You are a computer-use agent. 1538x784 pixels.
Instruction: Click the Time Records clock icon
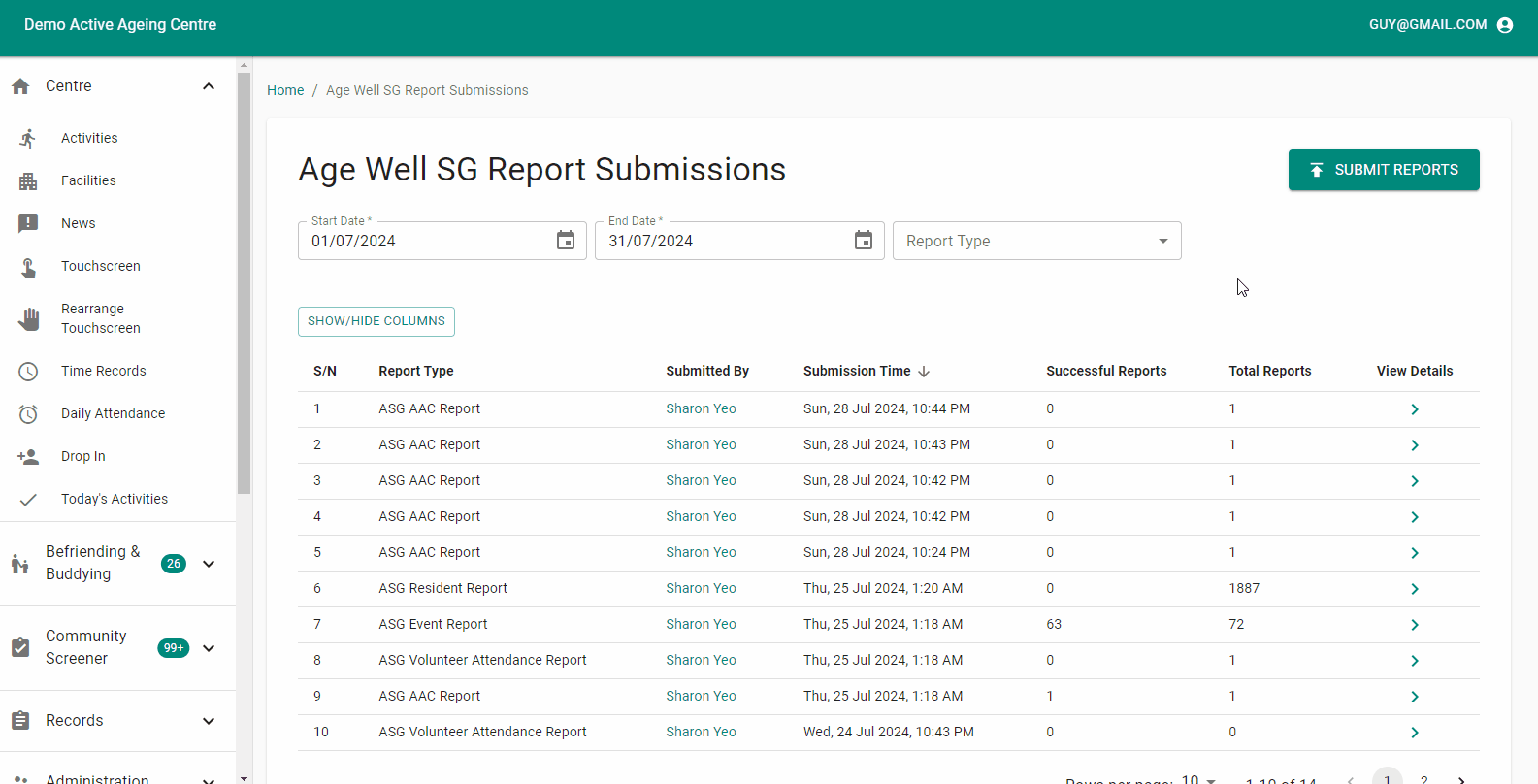28,372
